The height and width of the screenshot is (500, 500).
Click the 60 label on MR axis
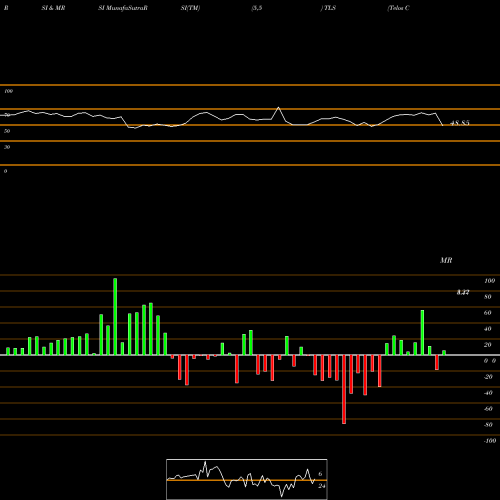point(487,313)
